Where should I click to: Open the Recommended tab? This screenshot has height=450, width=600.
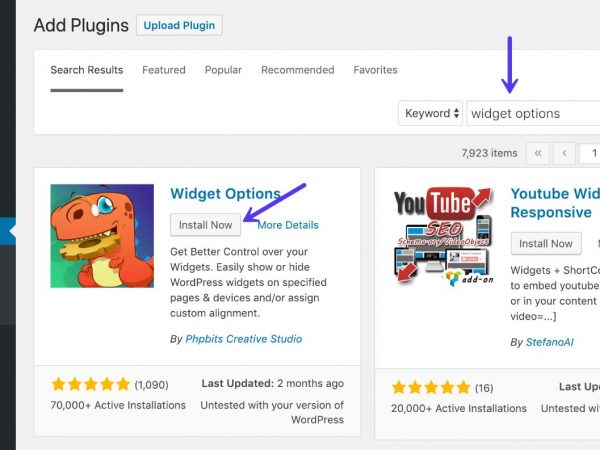pos(298,70)
